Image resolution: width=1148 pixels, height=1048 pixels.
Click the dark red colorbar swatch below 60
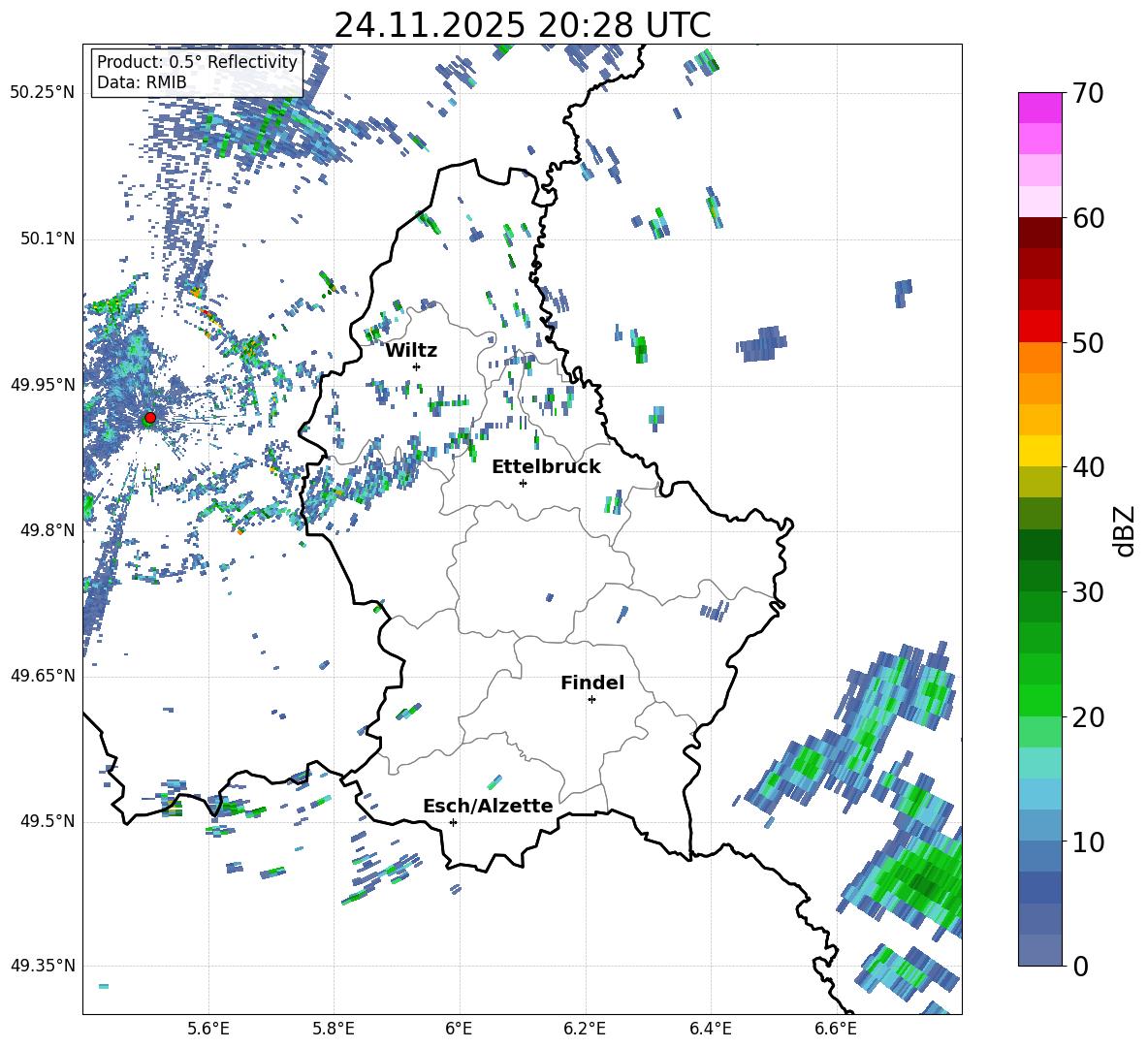pos(1039,234)
